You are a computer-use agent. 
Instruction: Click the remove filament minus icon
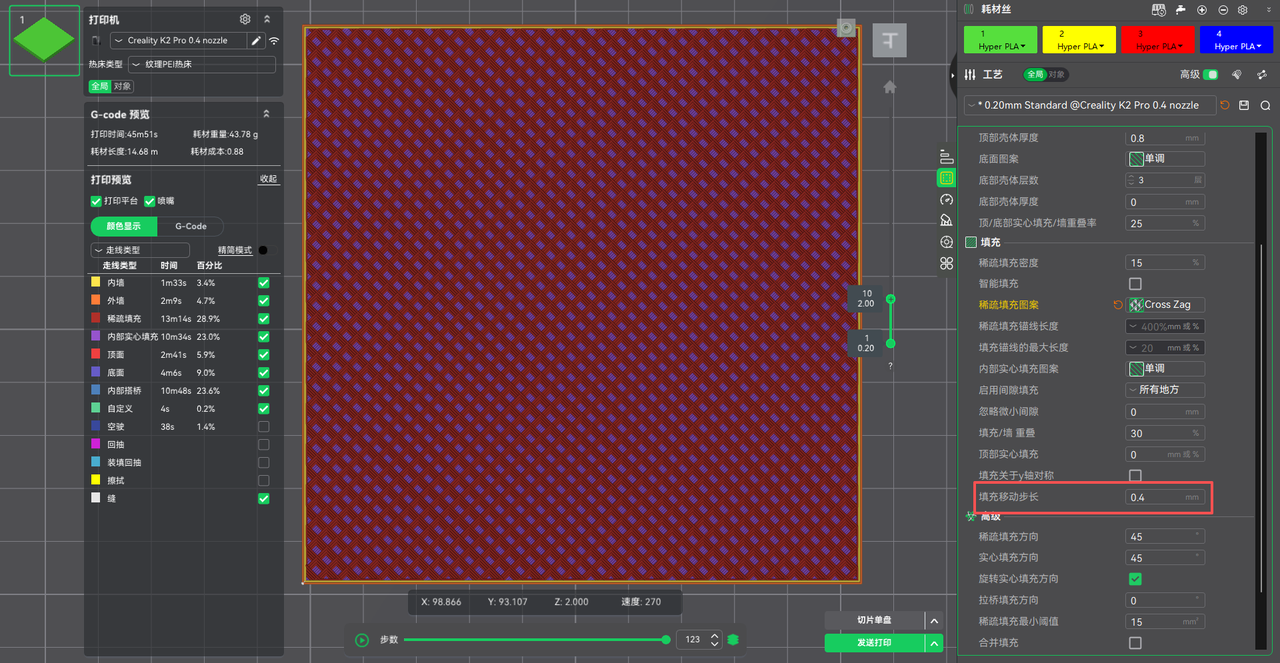[1222, 10]
